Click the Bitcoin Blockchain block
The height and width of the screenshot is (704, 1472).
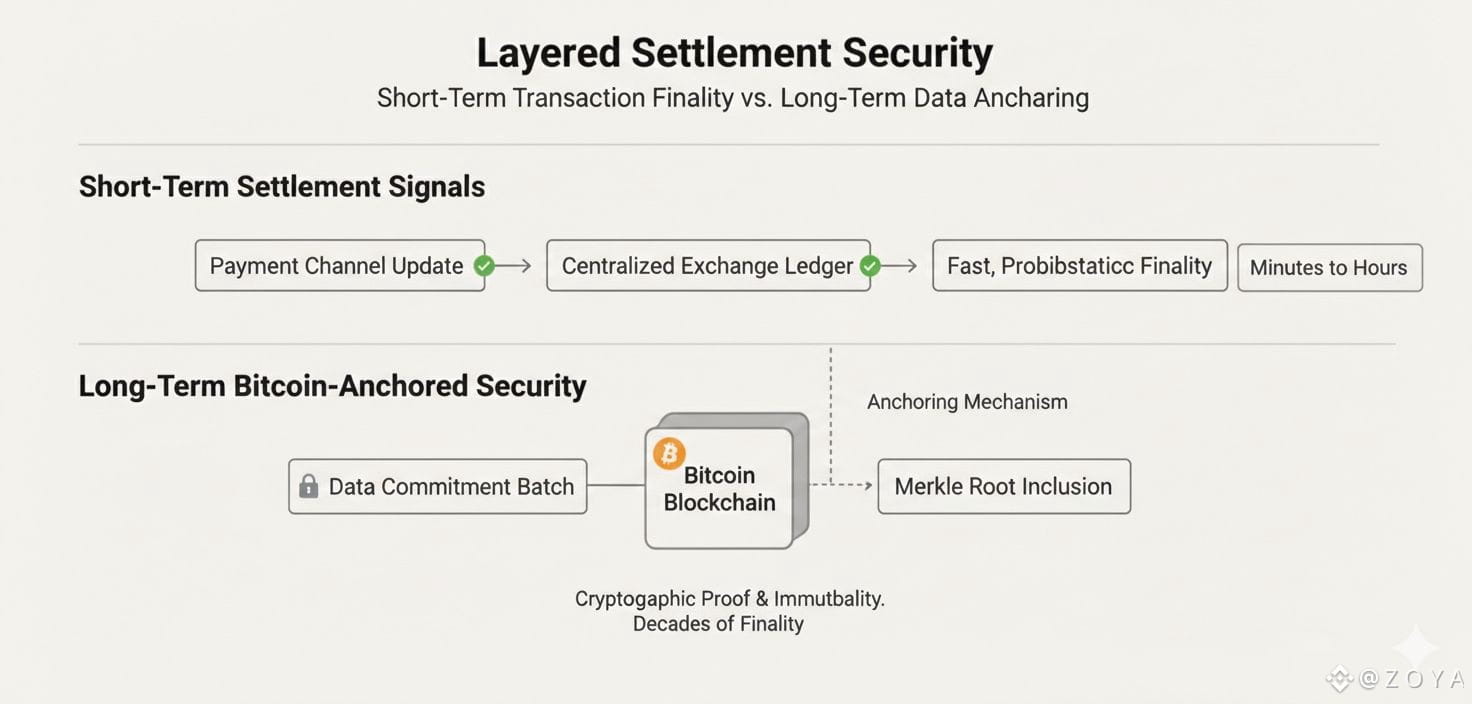(x=720, y=490)
